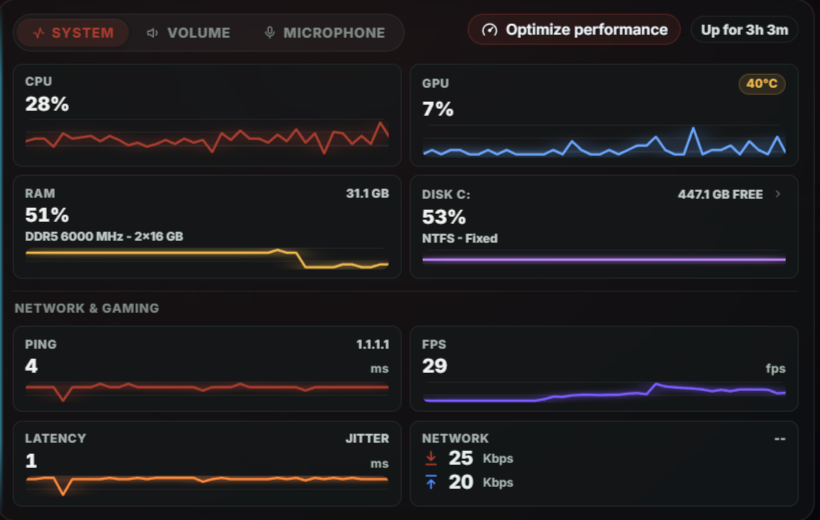Click the RAM 51% value
820x520 pixels.
[x=47, y=215]
